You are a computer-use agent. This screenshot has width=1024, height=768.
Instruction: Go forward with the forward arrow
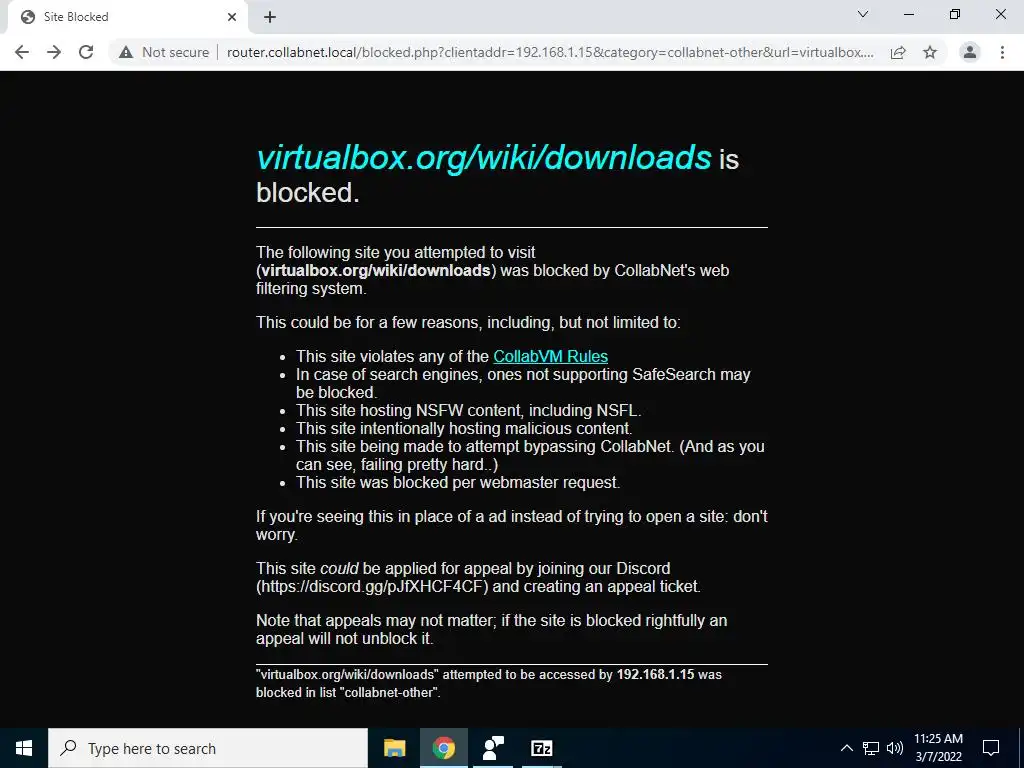click(54, 52)
